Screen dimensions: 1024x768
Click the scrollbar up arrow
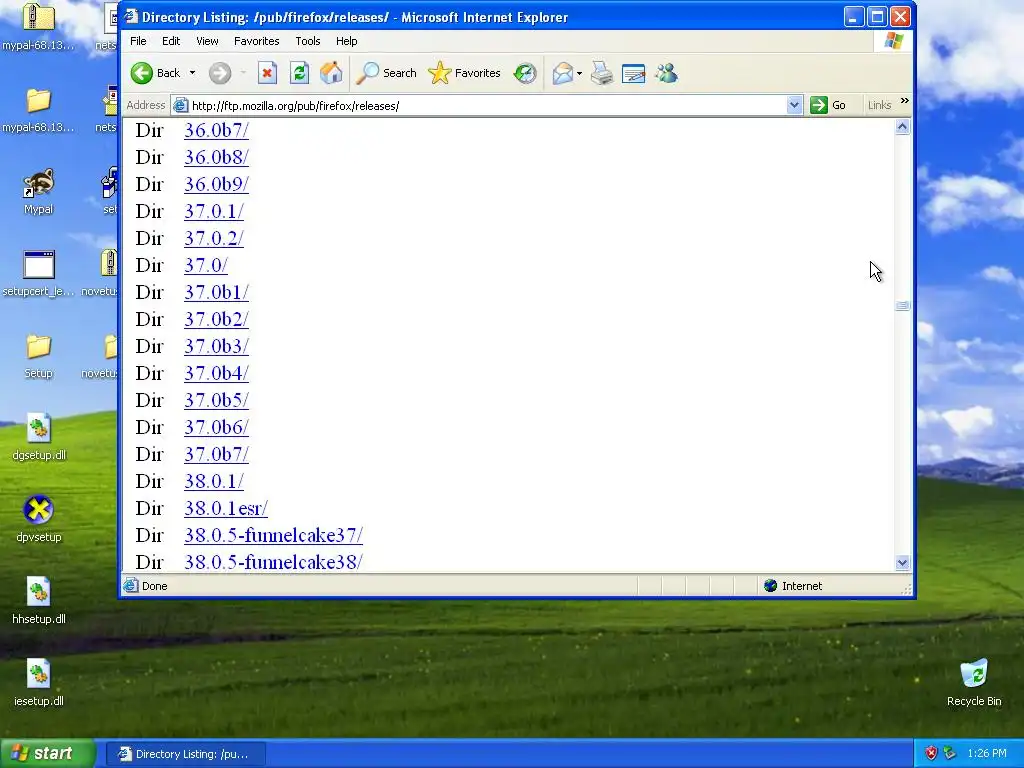tap(902, 127)
